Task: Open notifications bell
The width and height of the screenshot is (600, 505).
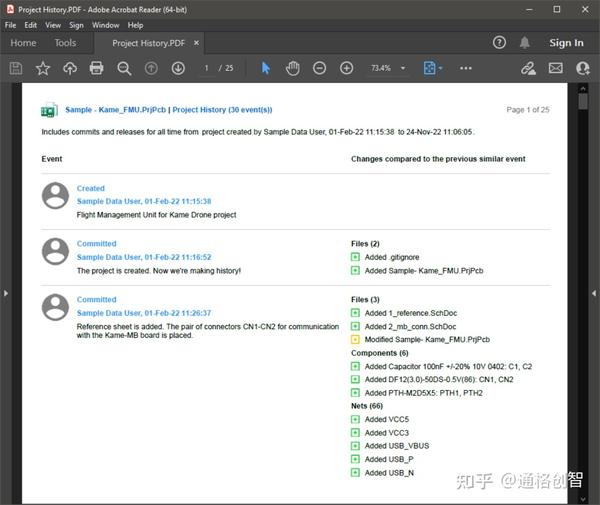Action: pyautogui.click(x=525, y=43)
